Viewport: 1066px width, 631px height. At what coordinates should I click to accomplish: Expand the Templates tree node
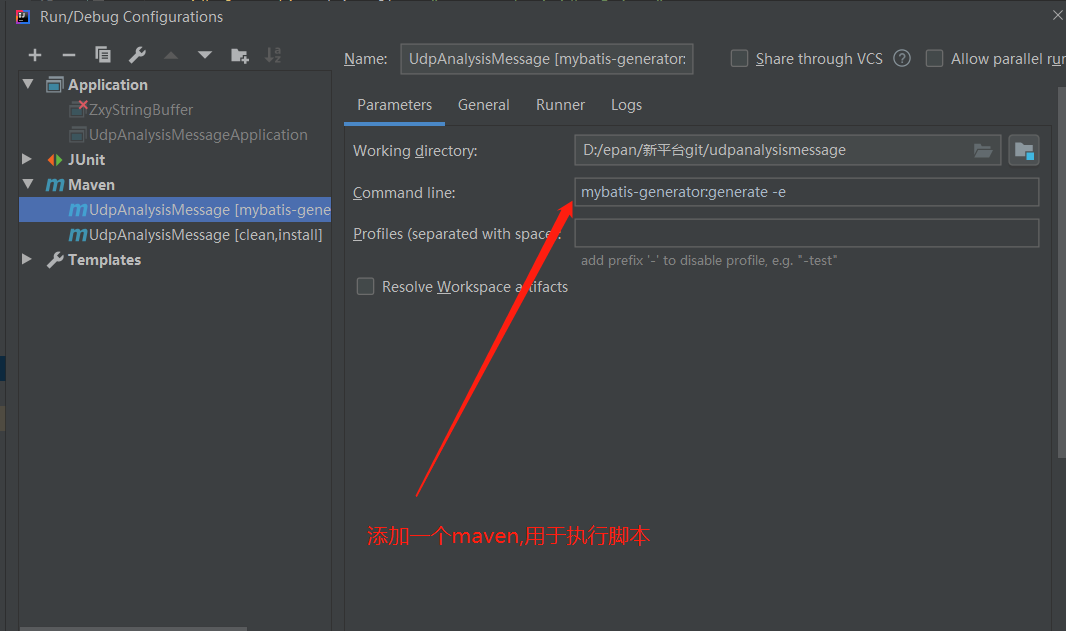(x=27, y=259)
